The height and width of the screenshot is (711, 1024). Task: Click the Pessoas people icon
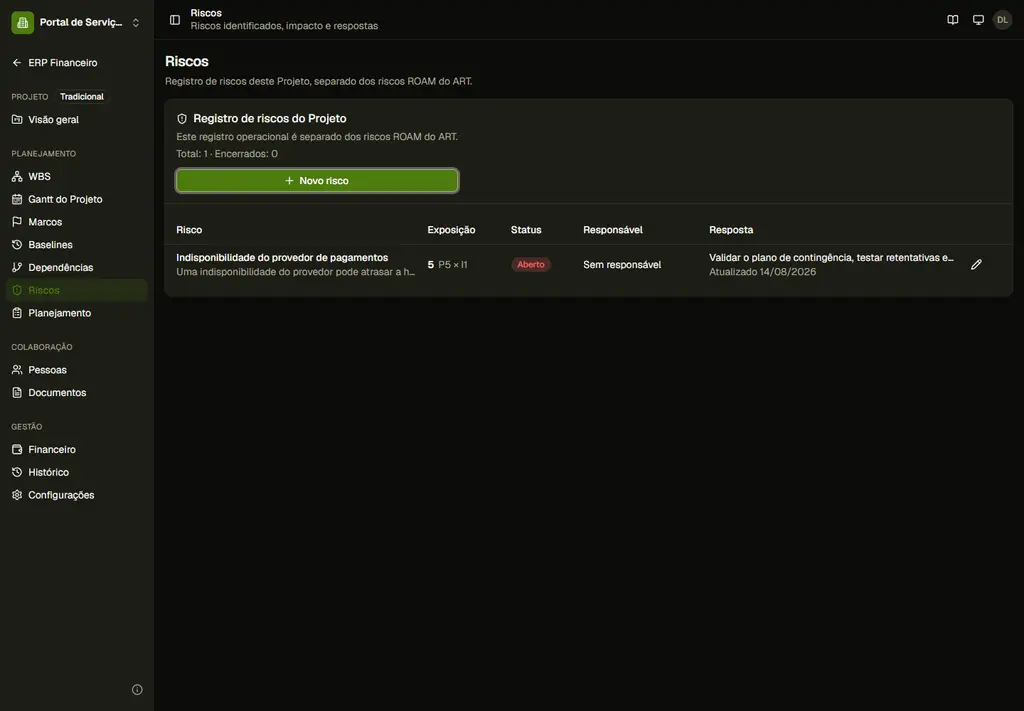17,370
